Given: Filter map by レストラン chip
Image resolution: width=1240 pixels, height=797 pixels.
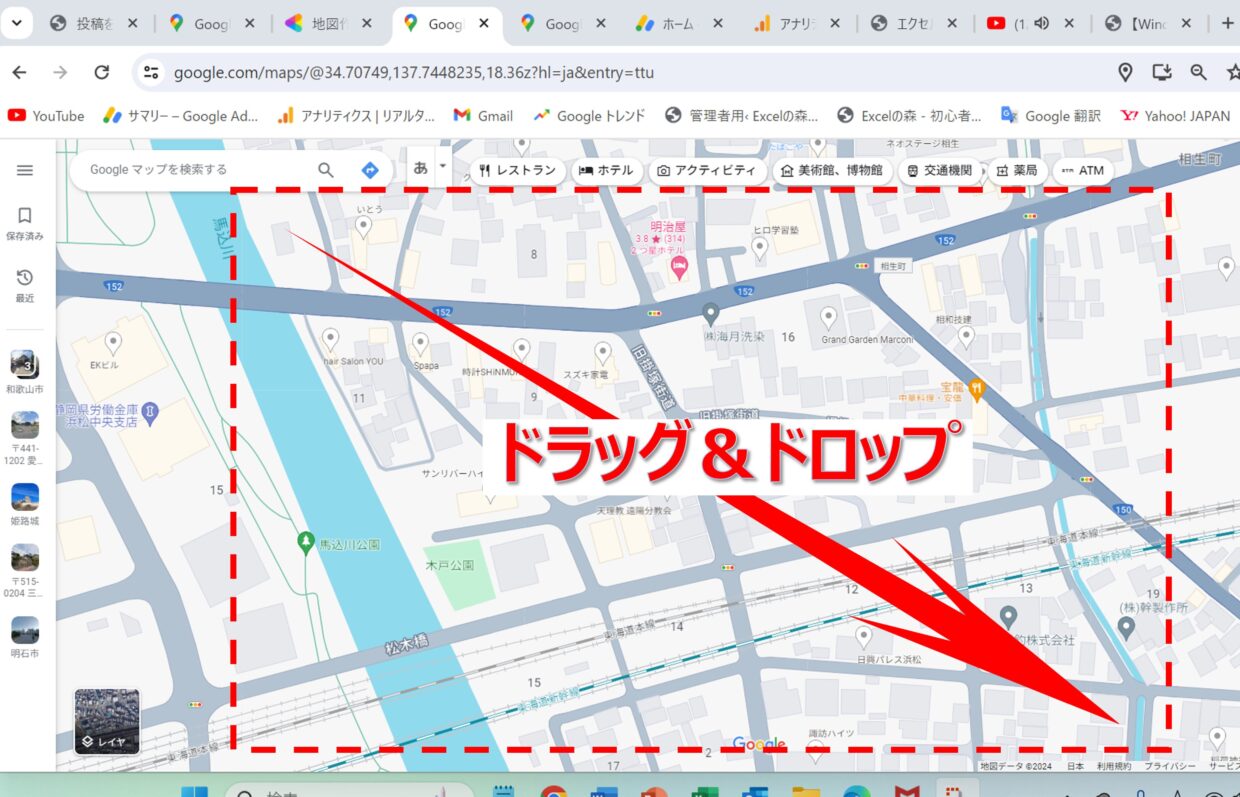Looking at the screenshot, I should click(x=517, y=171).
